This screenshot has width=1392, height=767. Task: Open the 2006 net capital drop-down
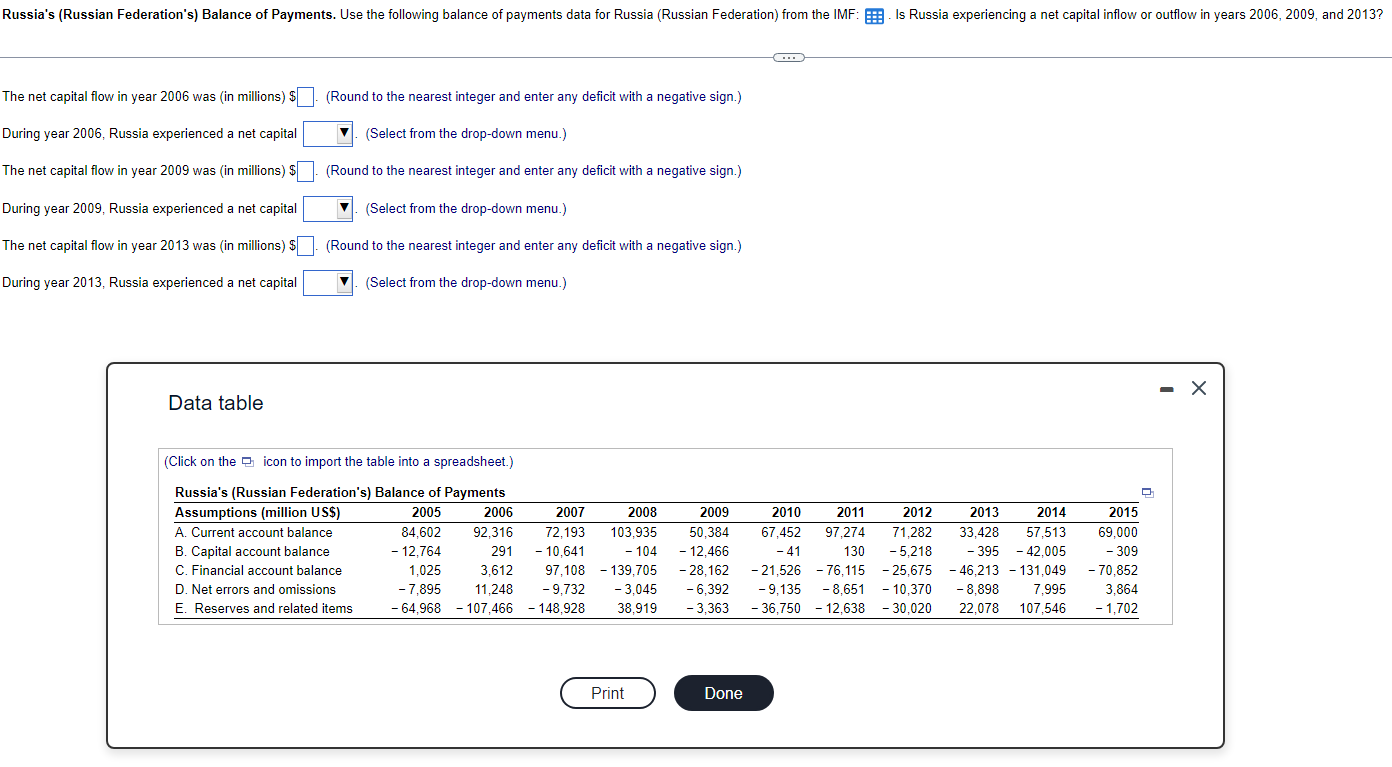click(329, 133)
